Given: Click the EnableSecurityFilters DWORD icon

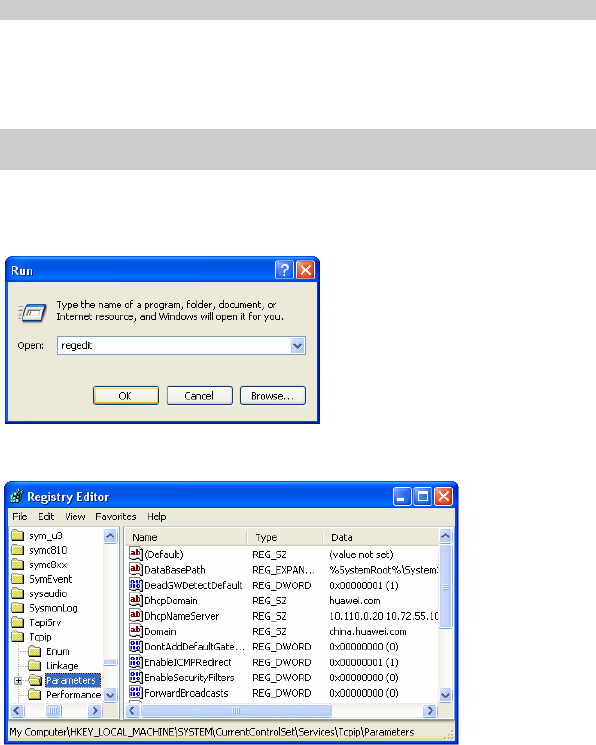Looking at the screenshot, I should point(135,677).
